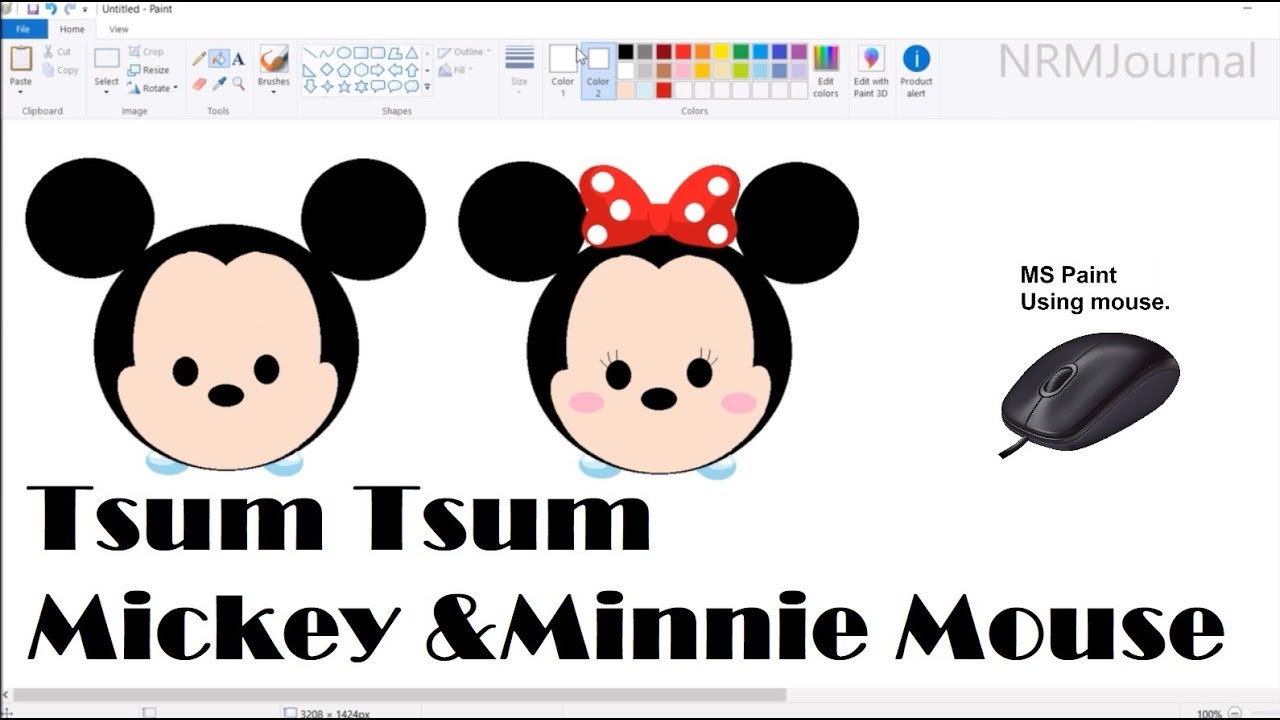This screenshot has width=1280, height=720.
Task: Open the Size line thickness dropdown
Action: [x=519, y=71]
